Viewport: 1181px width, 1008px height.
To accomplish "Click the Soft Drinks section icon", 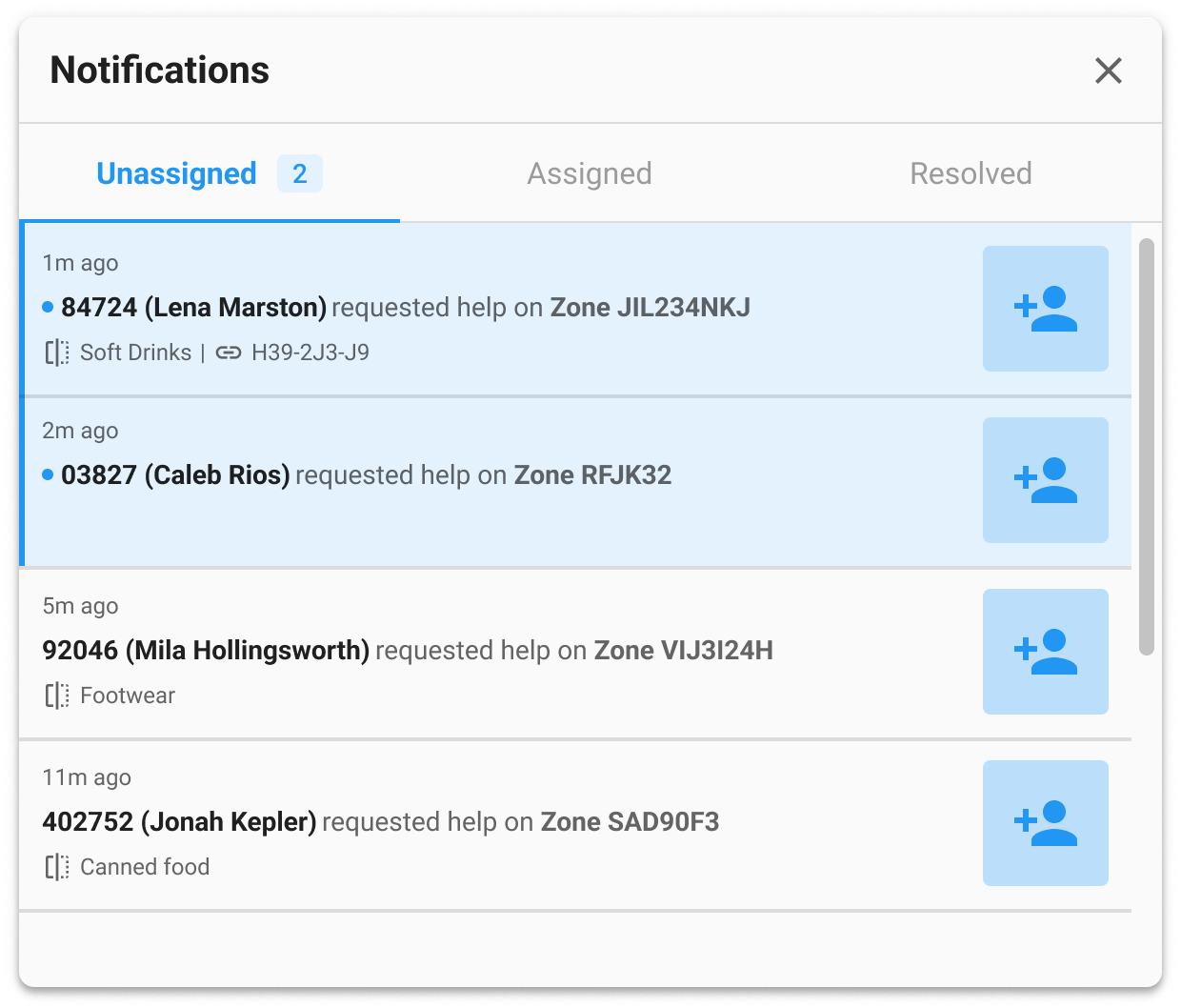I will (x=57, y=353).
